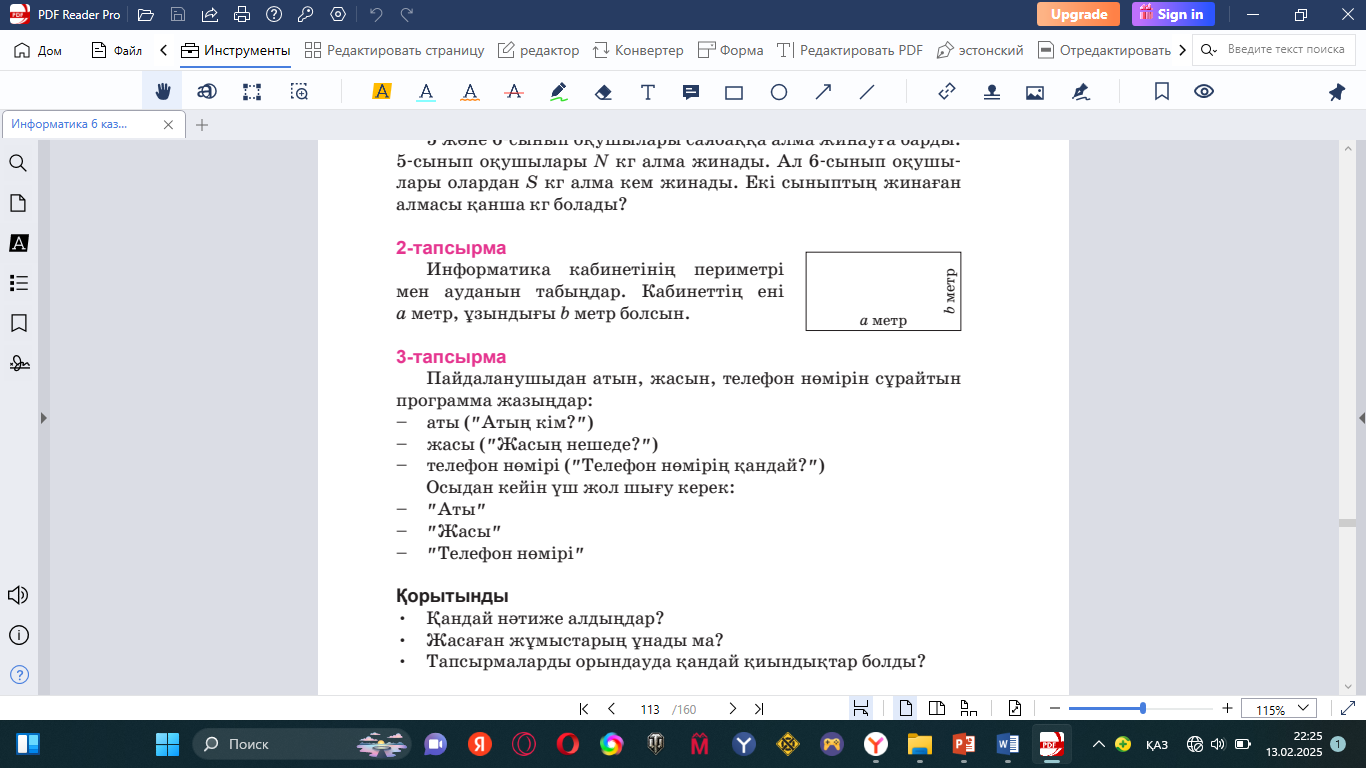
Task: Open the Файл menu
Action: tap(116, 50)
